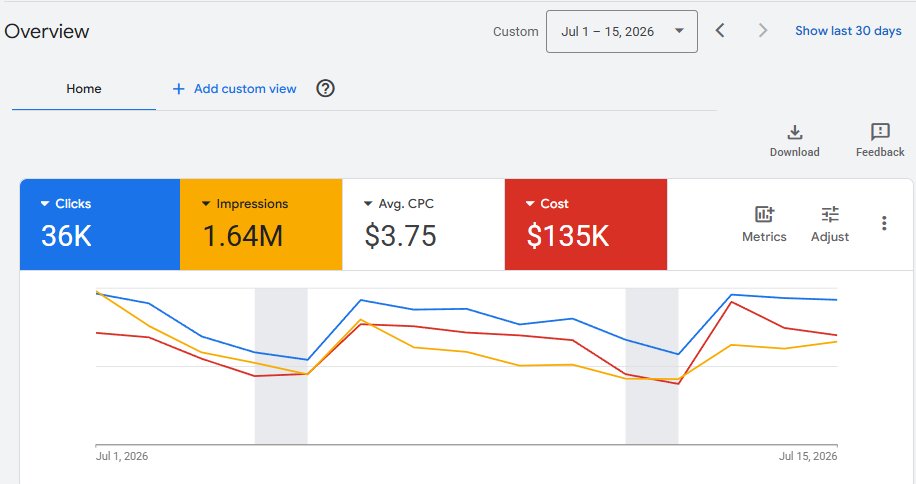Click the Custom date range label
916x484 pixels.
(x=516, y=32)
